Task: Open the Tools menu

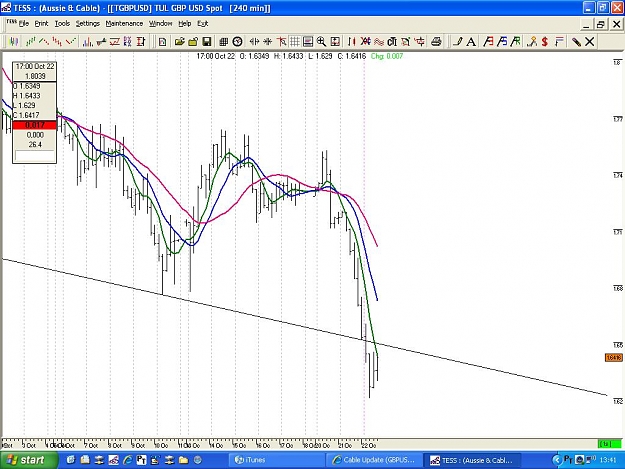Action: (x=62, y=24)
